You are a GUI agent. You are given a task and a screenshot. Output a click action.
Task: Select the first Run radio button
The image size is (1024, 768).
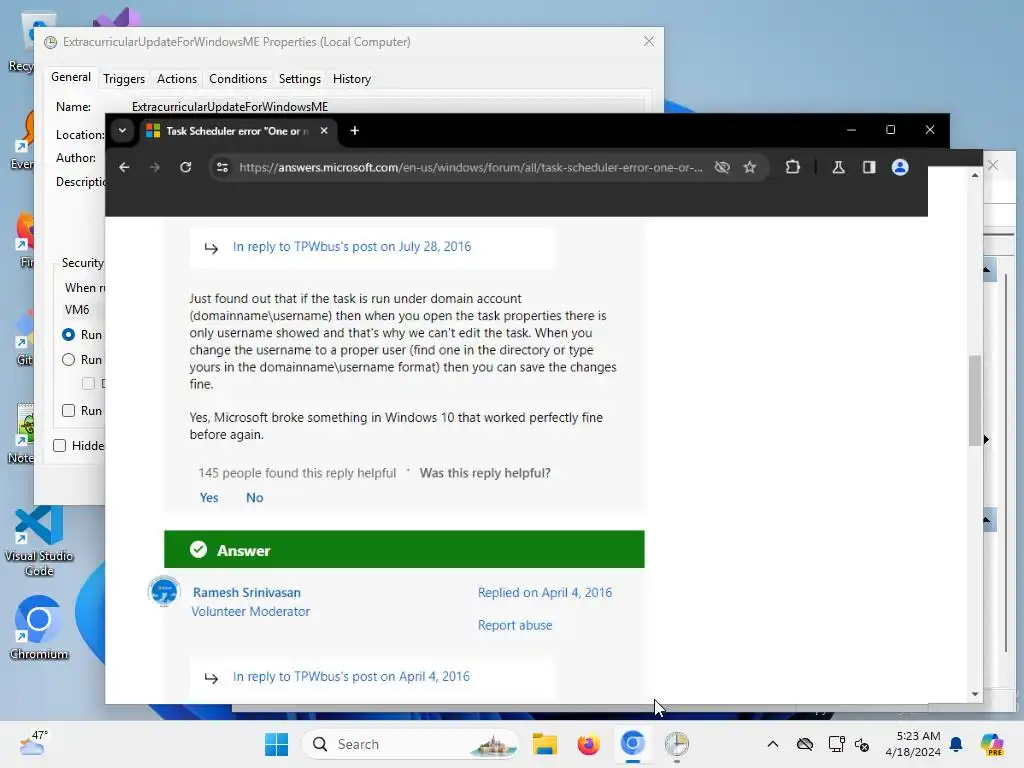[69, 334]
